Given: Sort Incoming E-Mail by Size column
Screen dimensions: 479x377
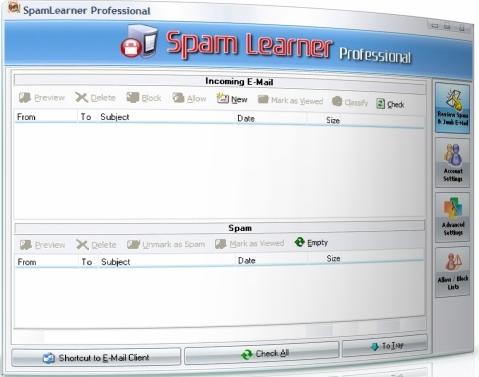Looking at the screenshot, I should click(x=365, y=120).
